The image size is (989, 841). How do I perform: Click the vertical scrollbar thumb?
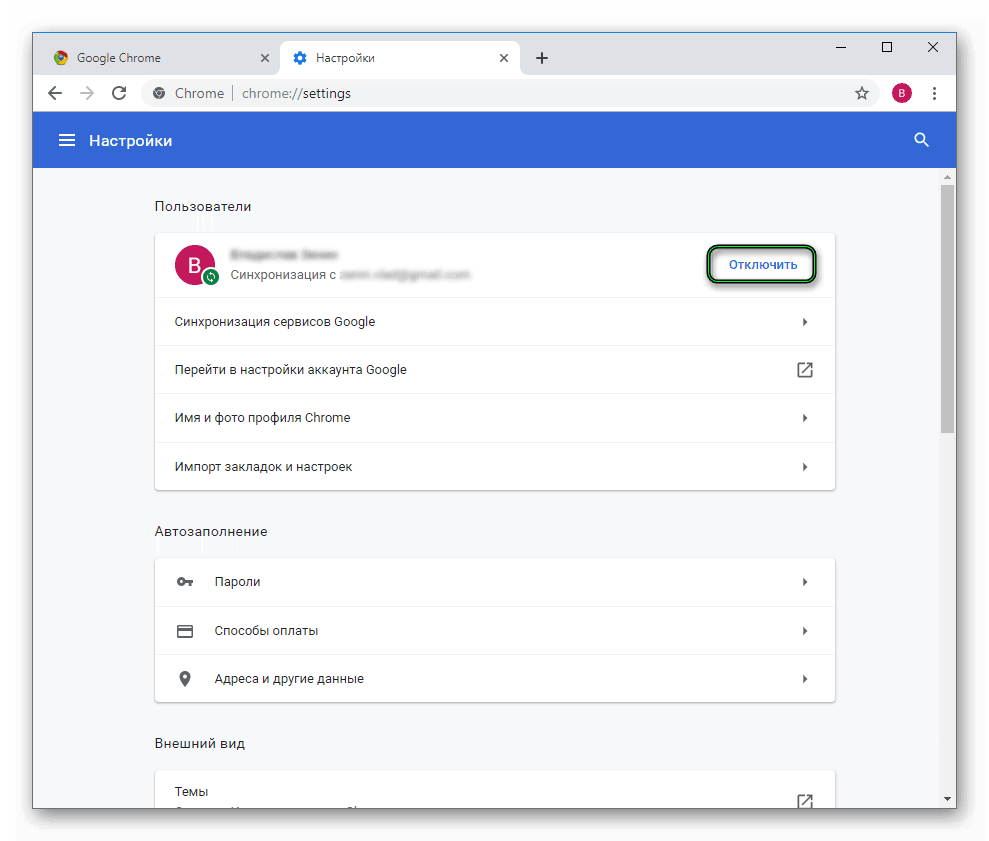[947, 309]
